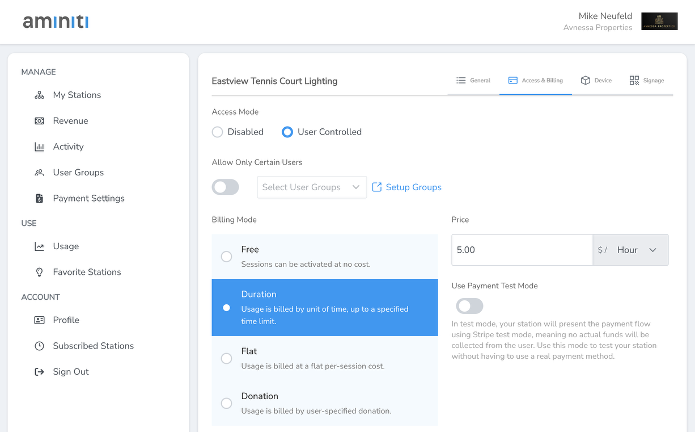
Task: Switch to the Device tab
Action: point(596,80)
